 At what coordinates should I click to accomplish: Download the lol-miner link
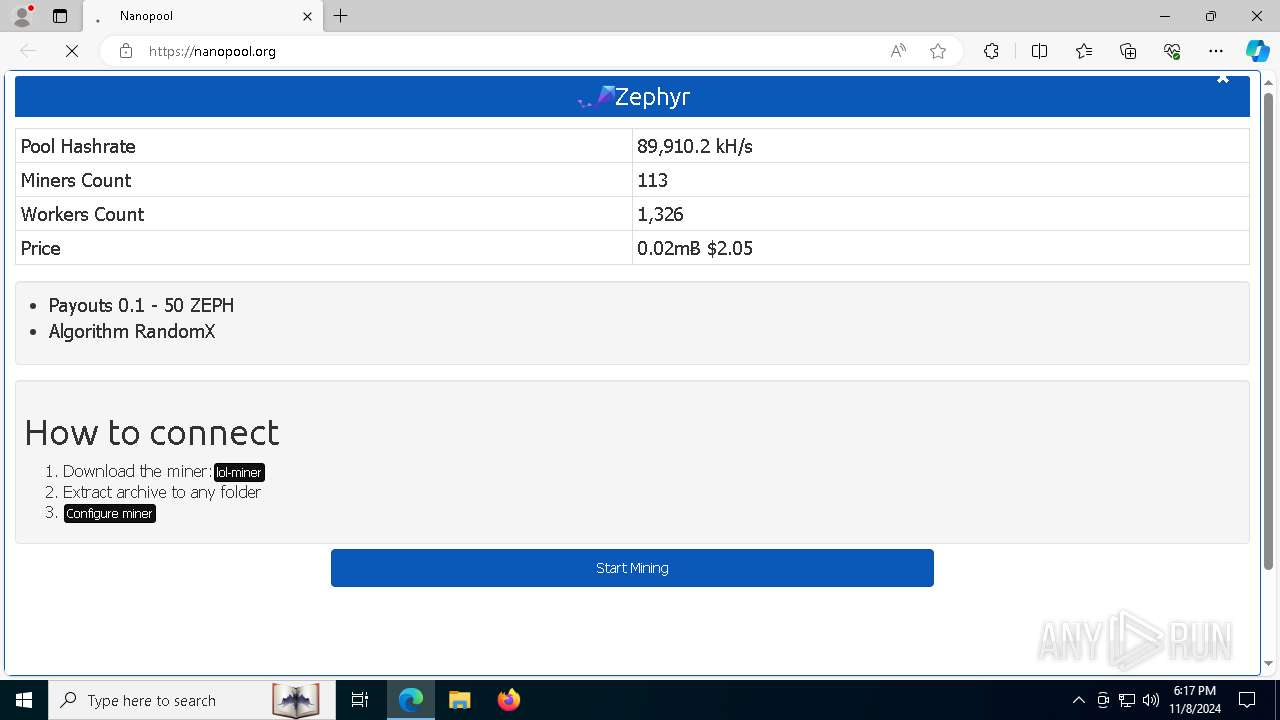[x=239, y=472]
